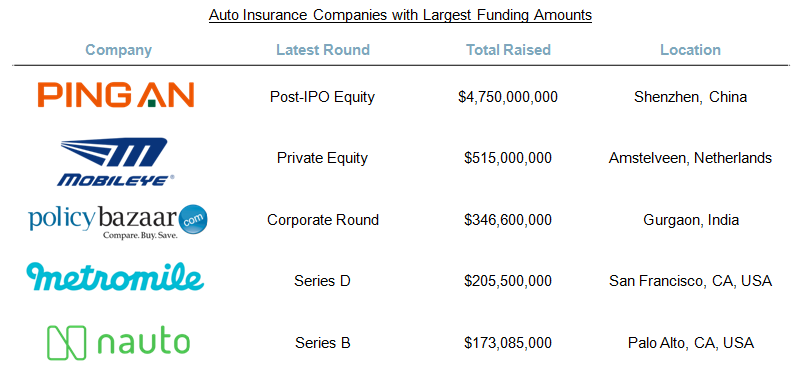Select the Company column header
805x374 pixels.
[119, 50]
